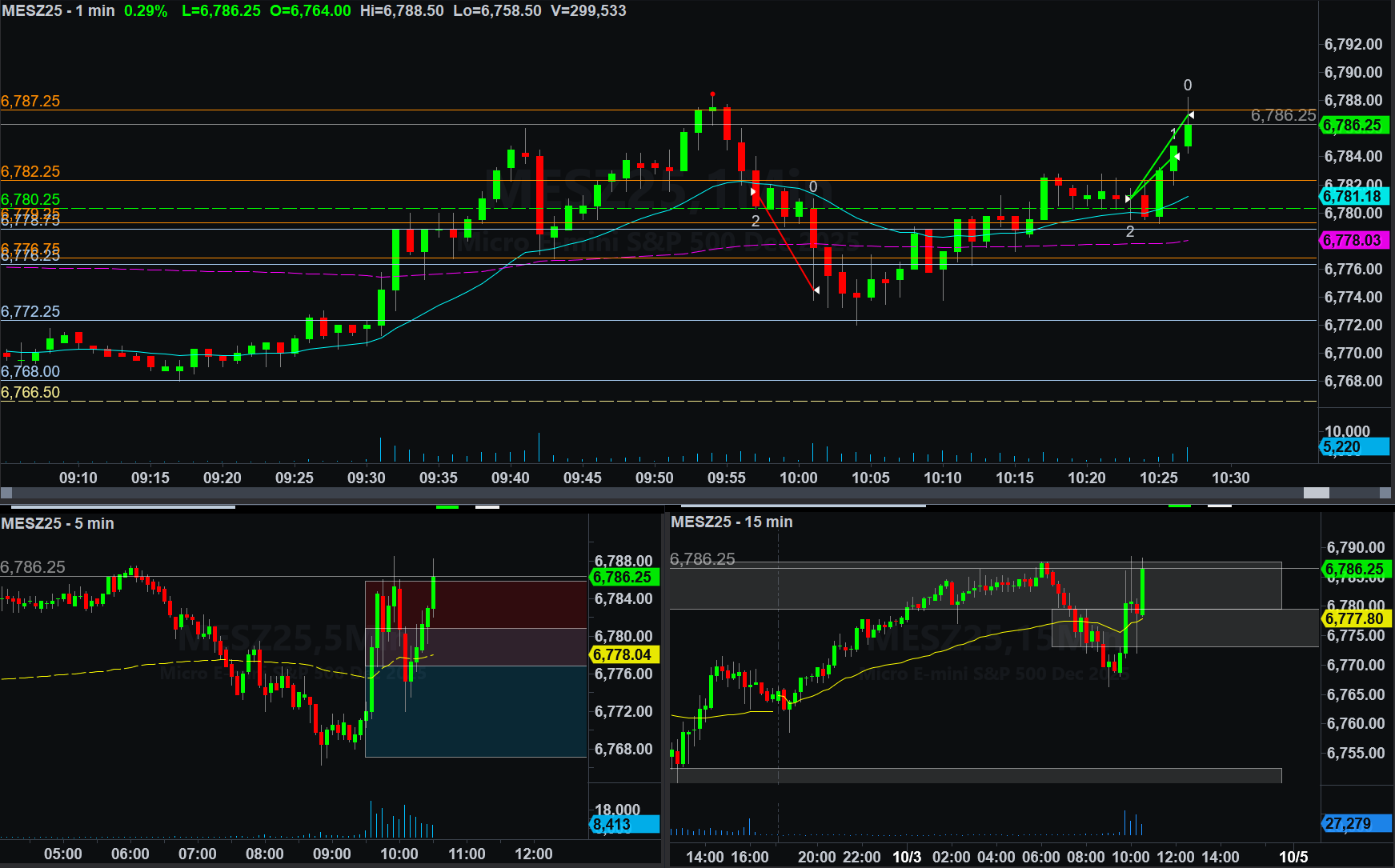Activate the MESZ25 - 5 min chart title

[x=58, y=523]
